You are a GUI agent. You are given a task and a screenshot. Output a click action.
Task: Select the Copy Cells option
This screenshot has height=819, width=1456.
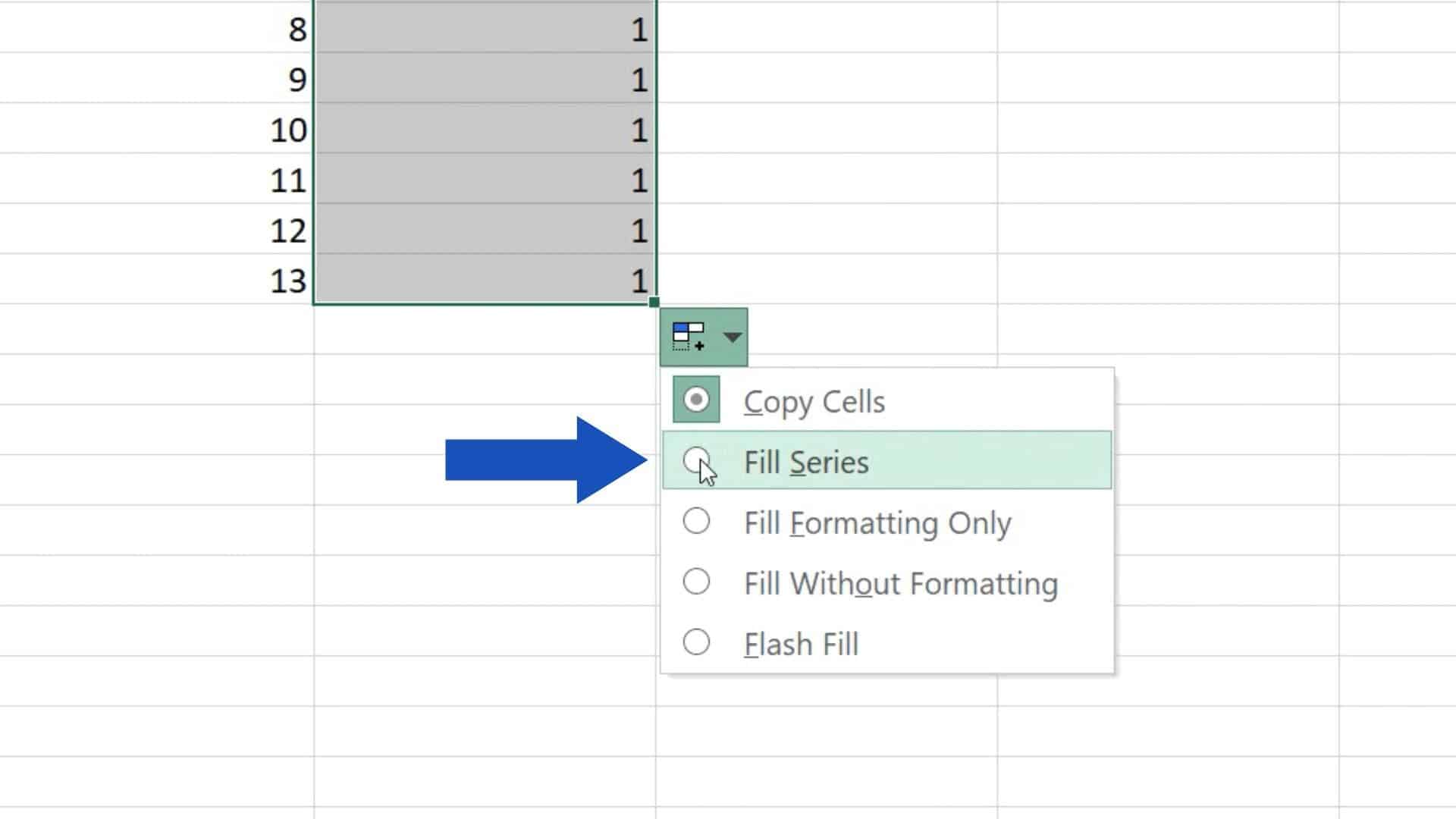[695, 400]
